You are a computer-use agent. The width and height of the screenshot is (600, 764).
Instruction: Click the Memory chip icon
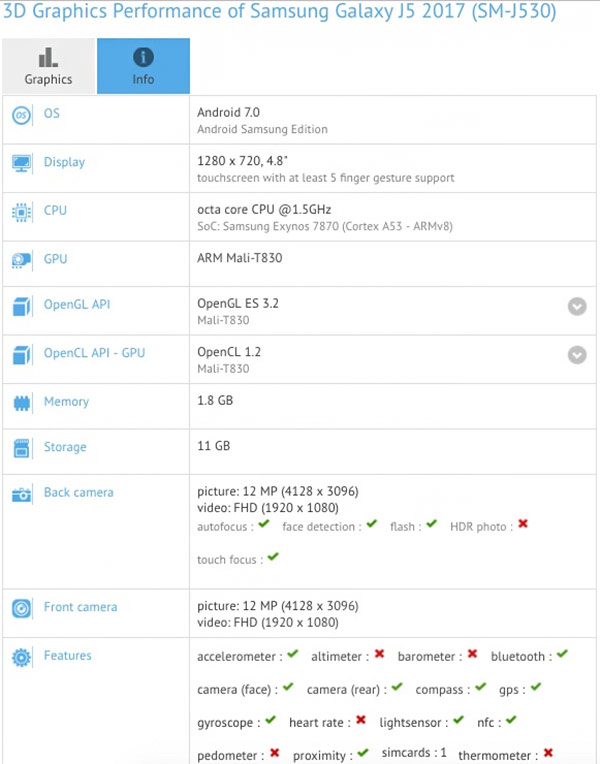(x=21, y=403)
